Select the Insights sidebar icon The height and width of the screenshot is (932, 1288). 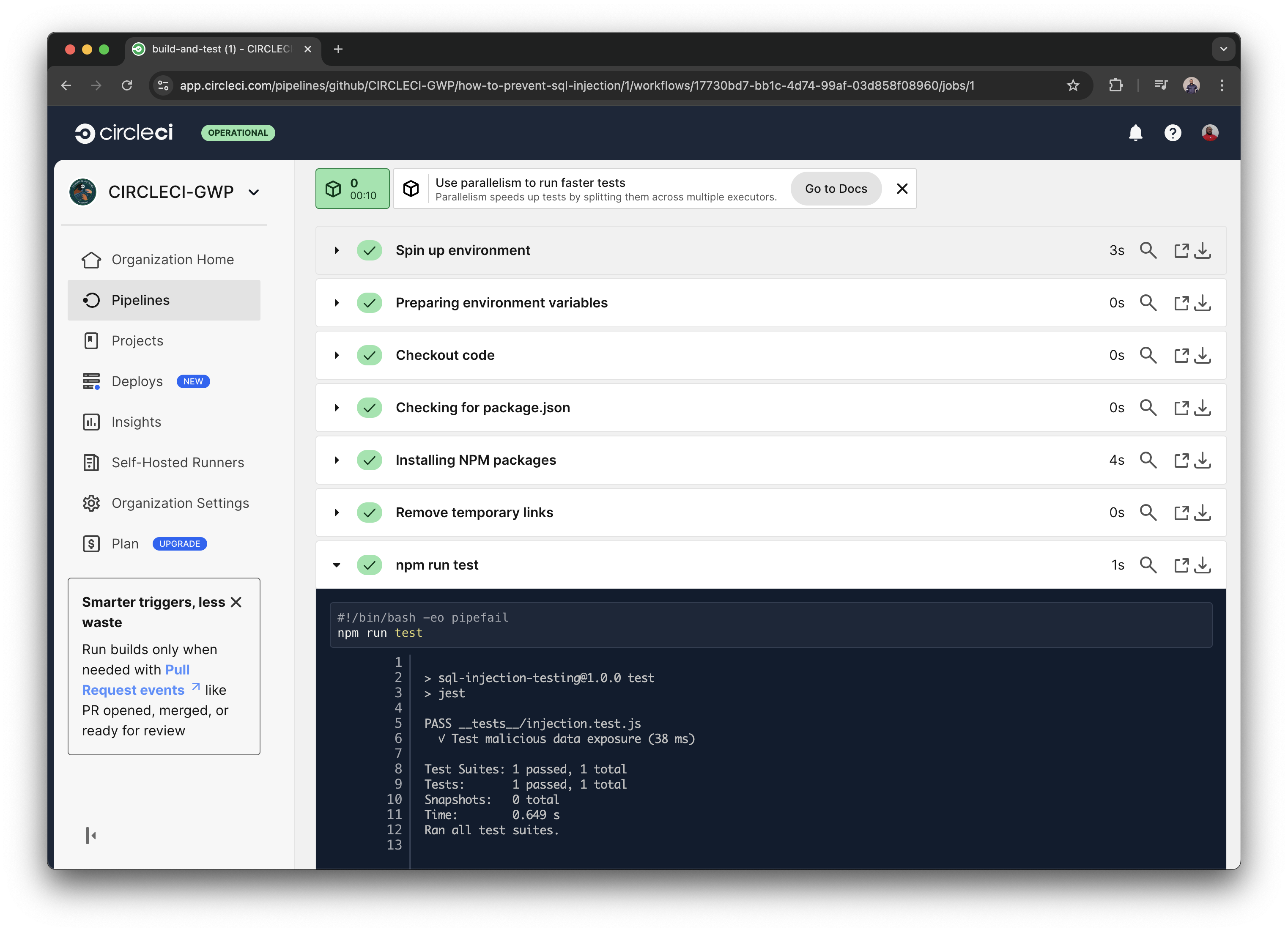pyautogui.click(x=91, y=422)
